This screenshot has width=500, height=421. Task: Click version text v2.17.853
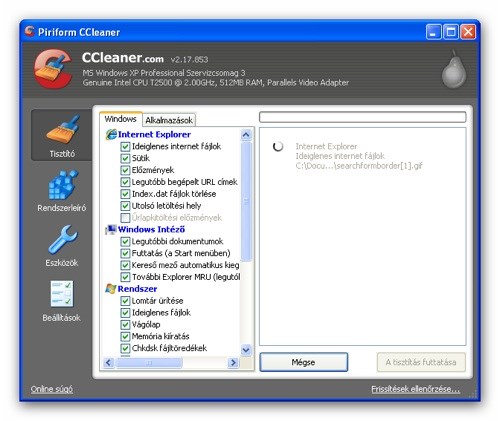pos(189,60)
